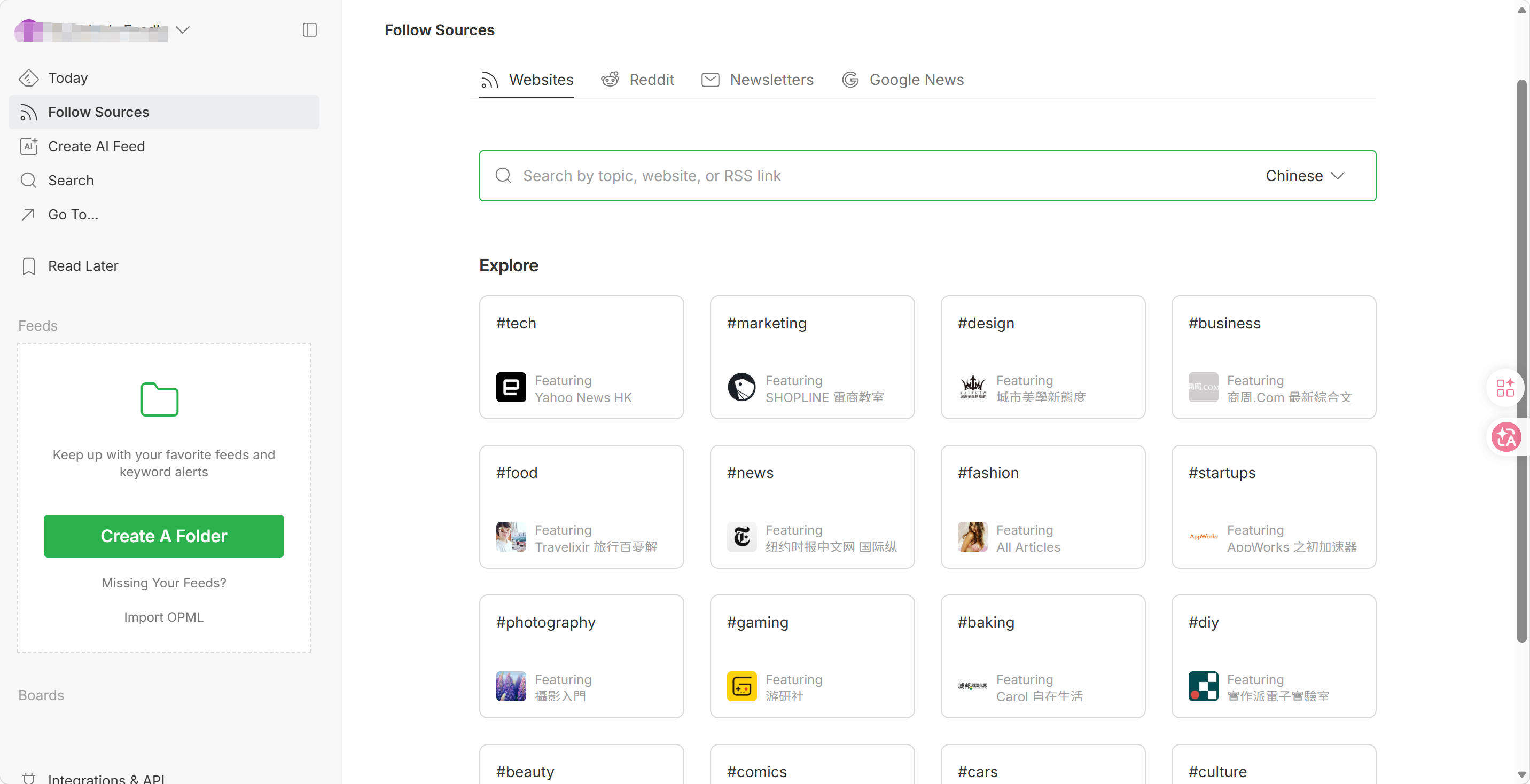
Task: Click the Follow Sources RSS icon in sidebar
Action: pyautogui.click(x=28, y=112)
